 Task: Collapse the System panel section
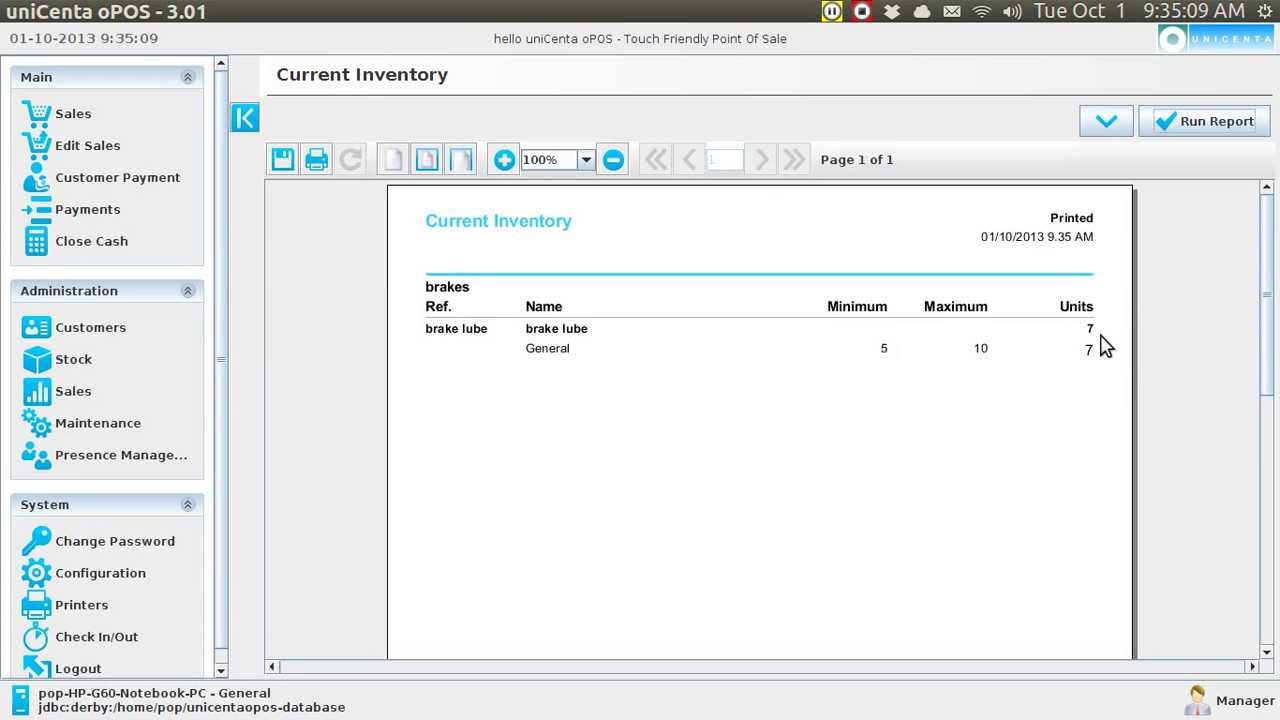coord(187,505)
